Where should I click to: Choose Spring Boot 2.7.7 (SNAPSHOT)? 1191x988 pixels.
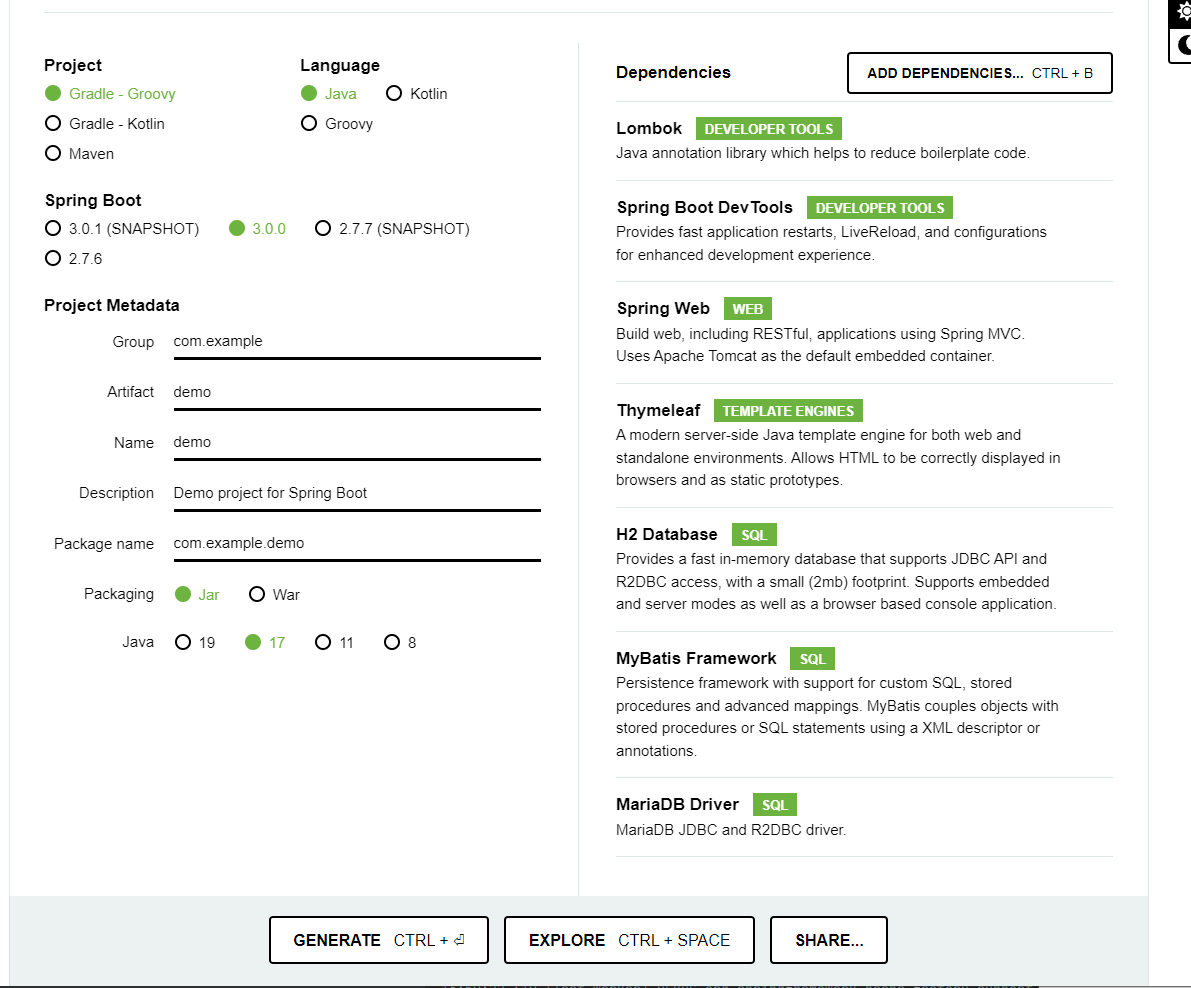point(393,229)
